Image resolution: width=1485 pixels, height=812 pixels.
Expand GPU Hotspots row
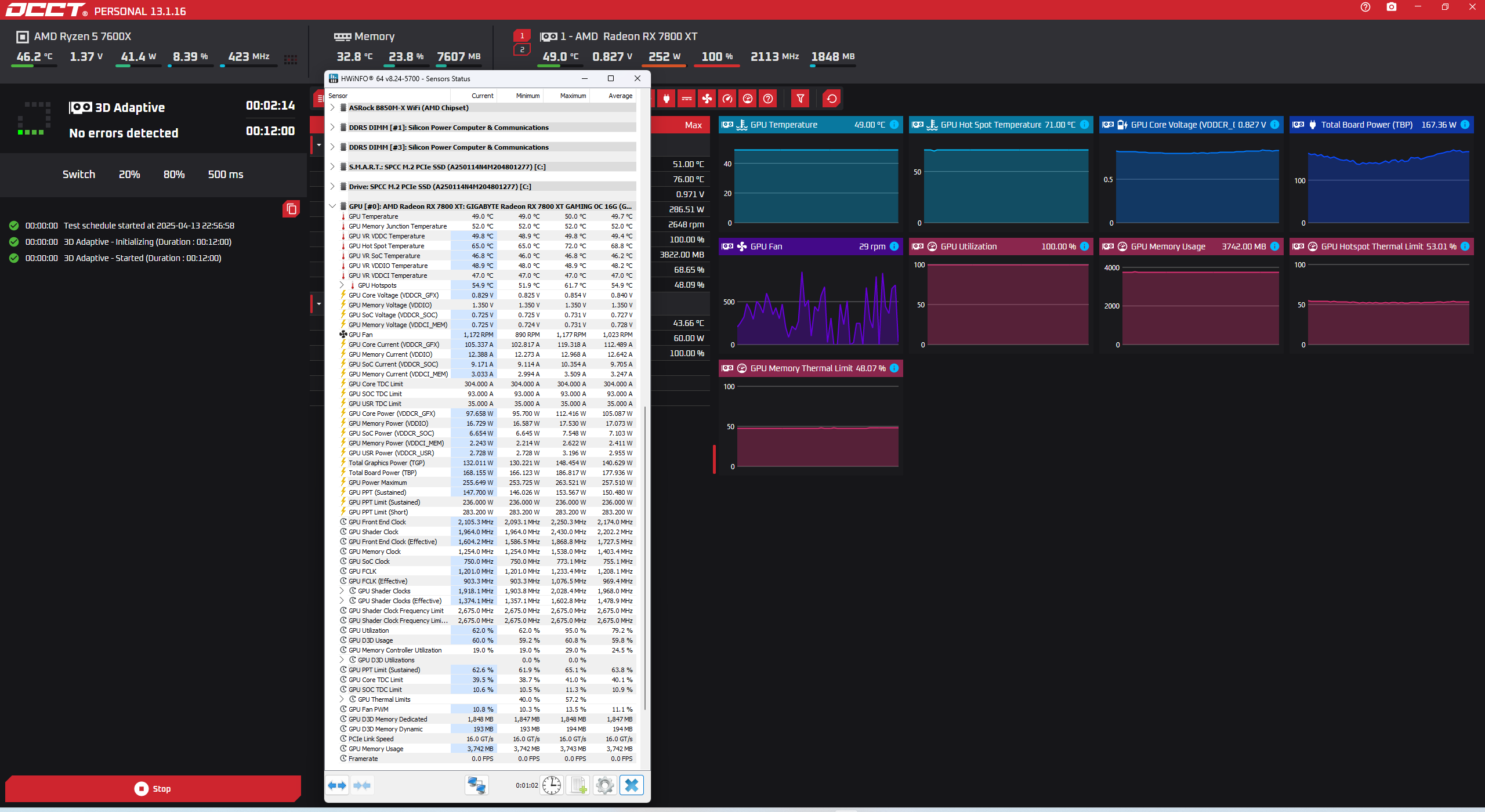342,285
